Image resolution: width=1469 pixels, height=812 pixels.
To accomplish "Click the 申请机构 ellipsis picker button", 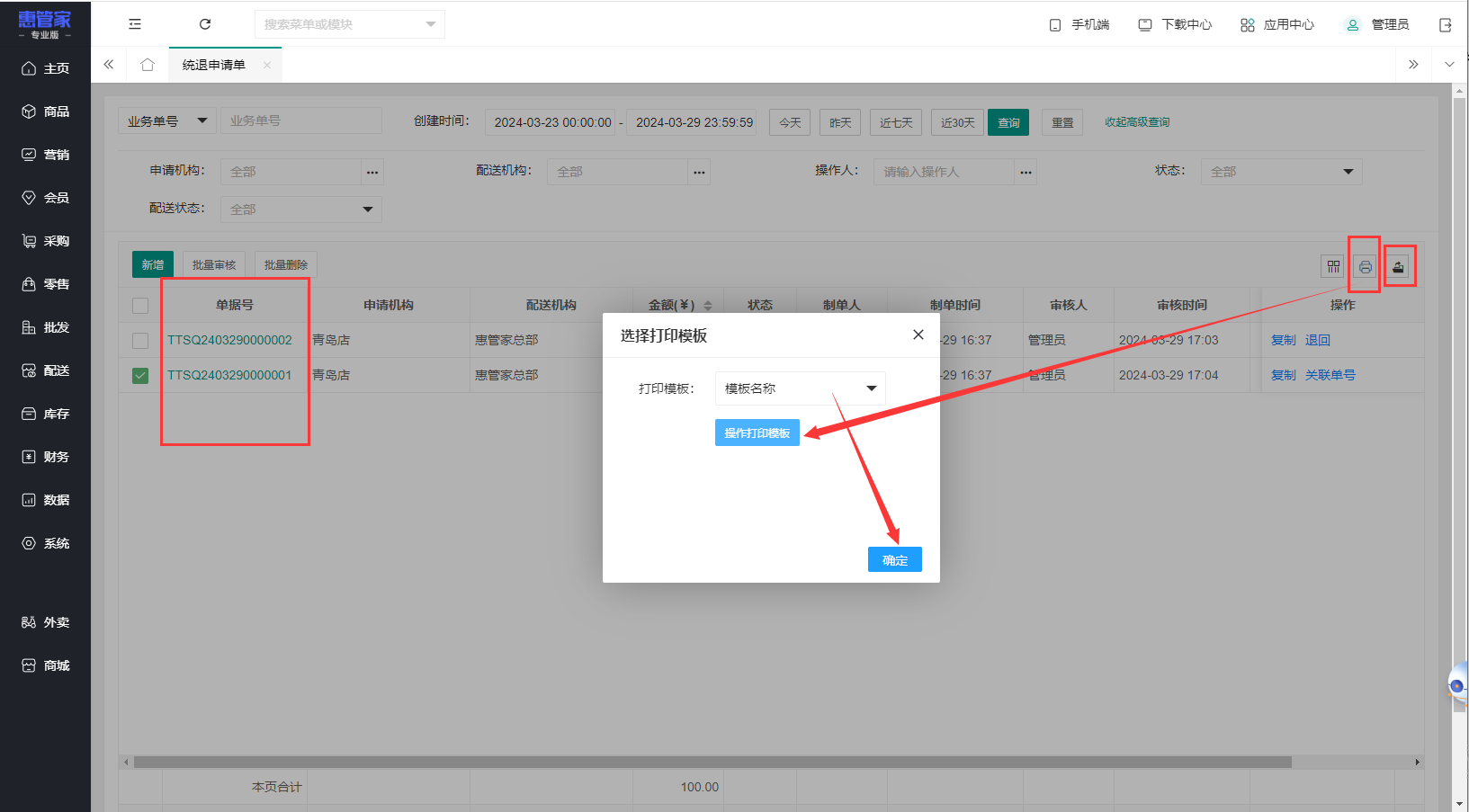I will [x=372, y=172].
